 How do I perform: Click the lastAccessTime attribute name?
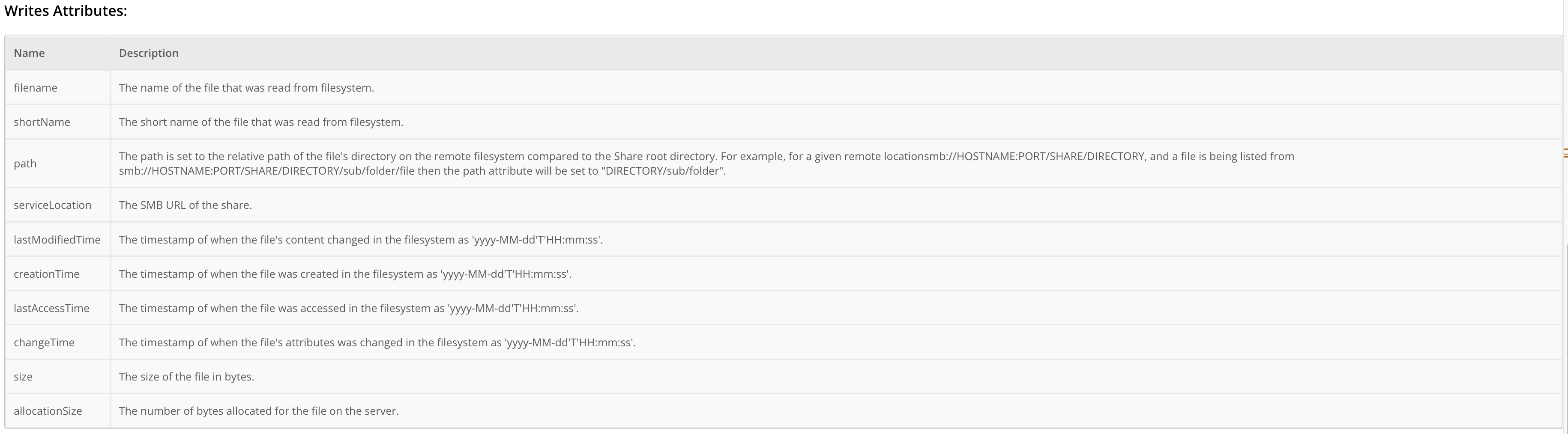pos(51,308)
